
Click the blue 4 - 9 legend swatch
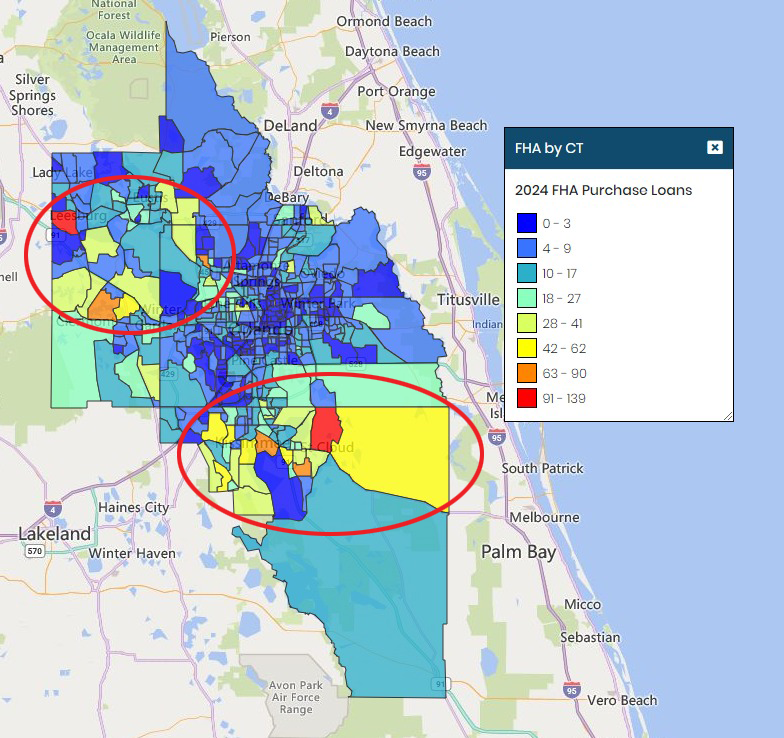pos(526,248)
